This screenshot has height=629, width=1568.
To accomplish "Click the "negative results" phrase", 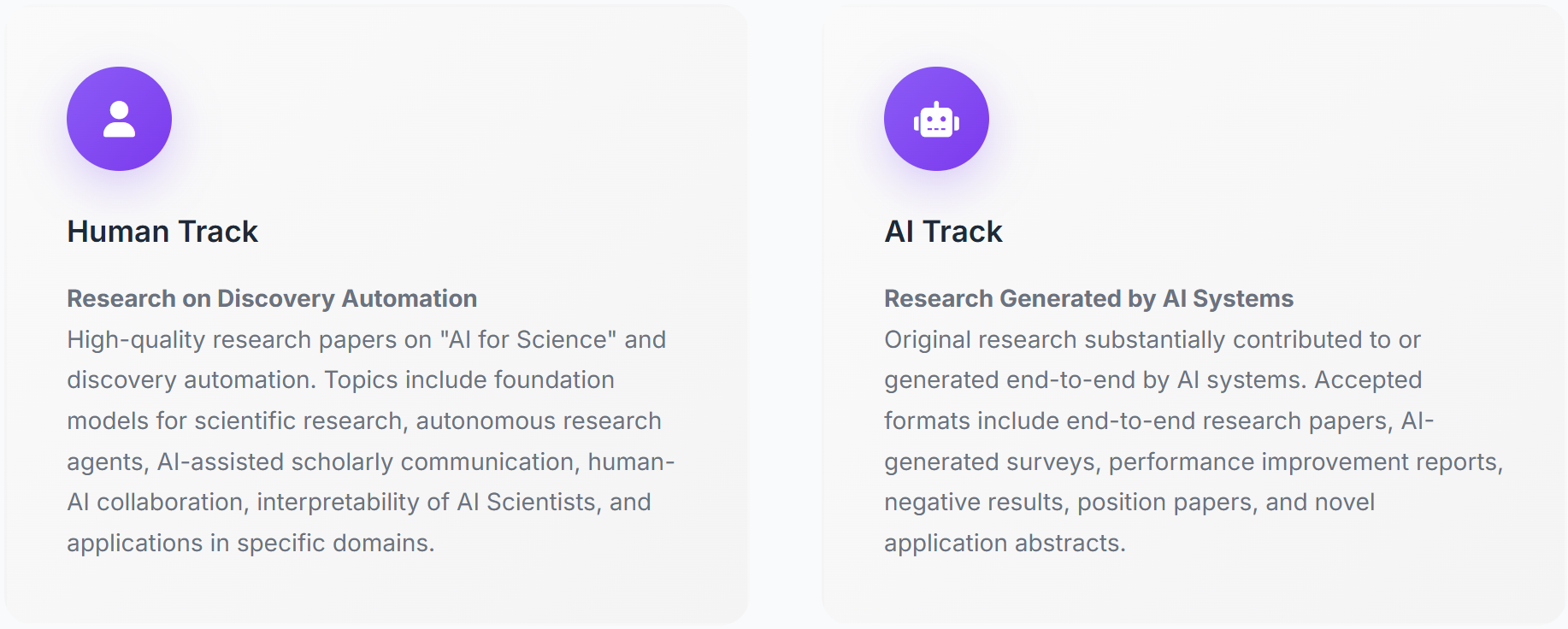I will click(x=973, y=502).
